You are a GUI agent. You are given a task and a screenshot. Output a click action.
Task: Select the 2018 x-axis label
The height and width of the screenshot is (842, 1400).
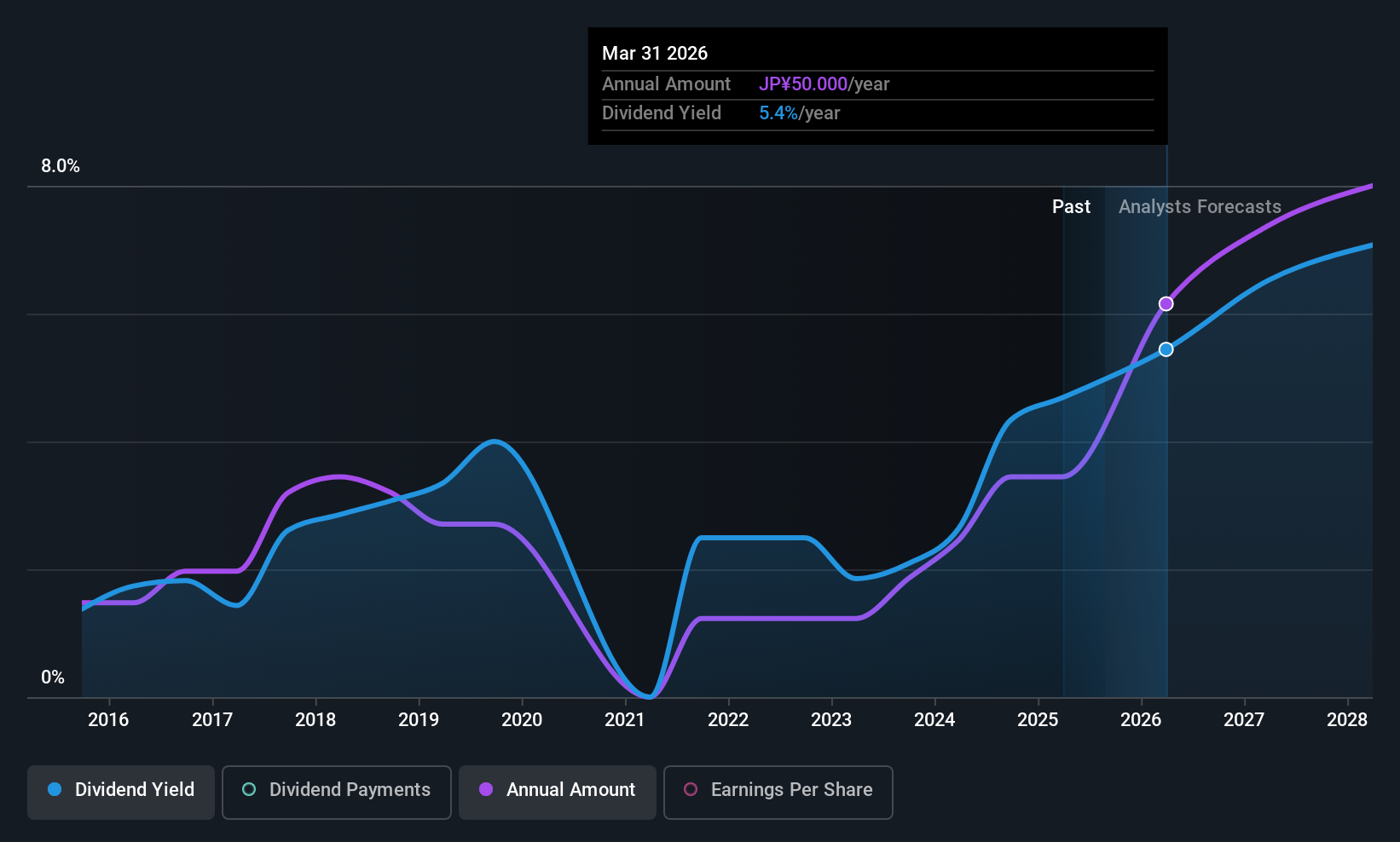click(x=315, y=720)
